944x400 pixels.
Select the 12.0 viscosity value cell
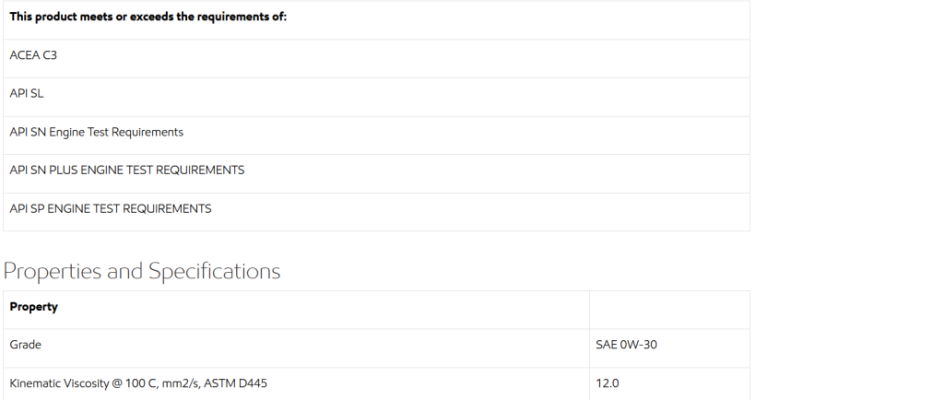pos(669,384)
